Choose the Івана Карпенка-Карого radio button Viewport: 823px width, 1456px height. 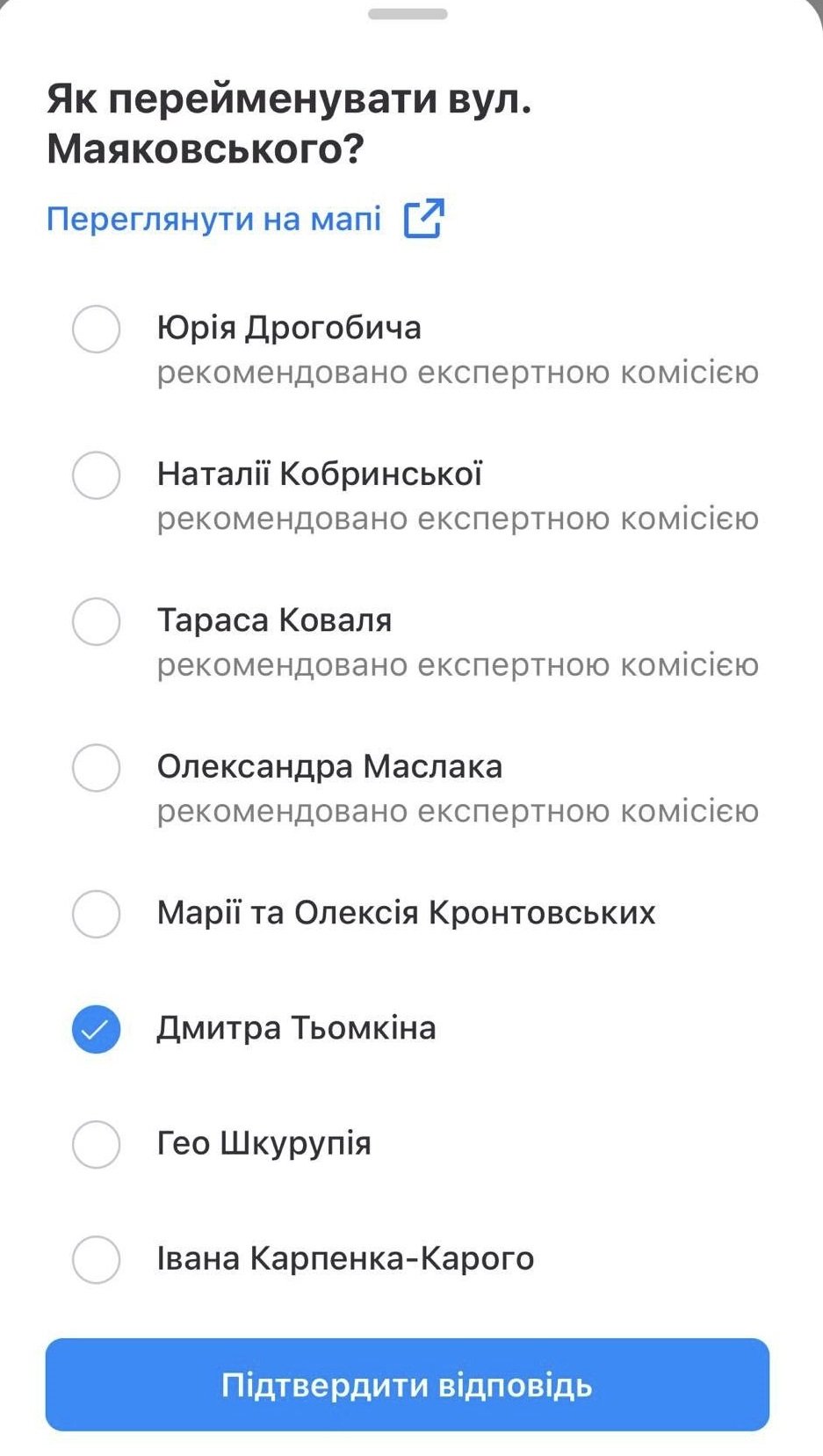click(96, 1259)
